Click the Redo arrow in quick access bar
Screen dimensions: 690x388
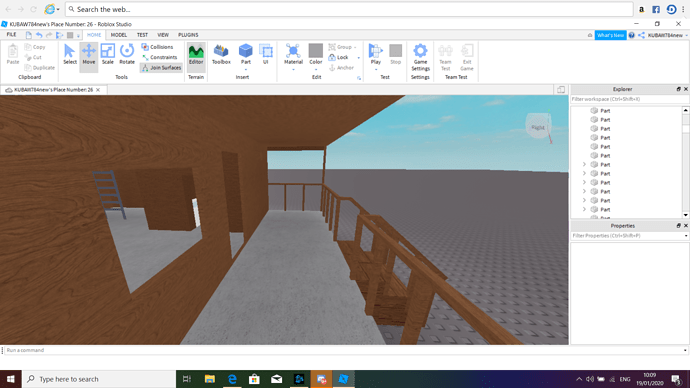pos(49,35)
